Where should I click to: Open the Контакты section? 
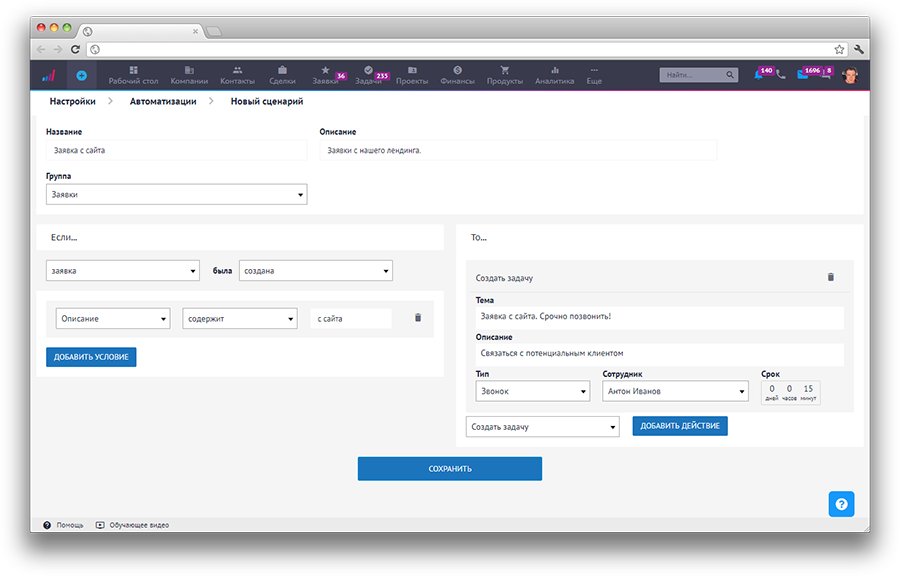[237, 75]
